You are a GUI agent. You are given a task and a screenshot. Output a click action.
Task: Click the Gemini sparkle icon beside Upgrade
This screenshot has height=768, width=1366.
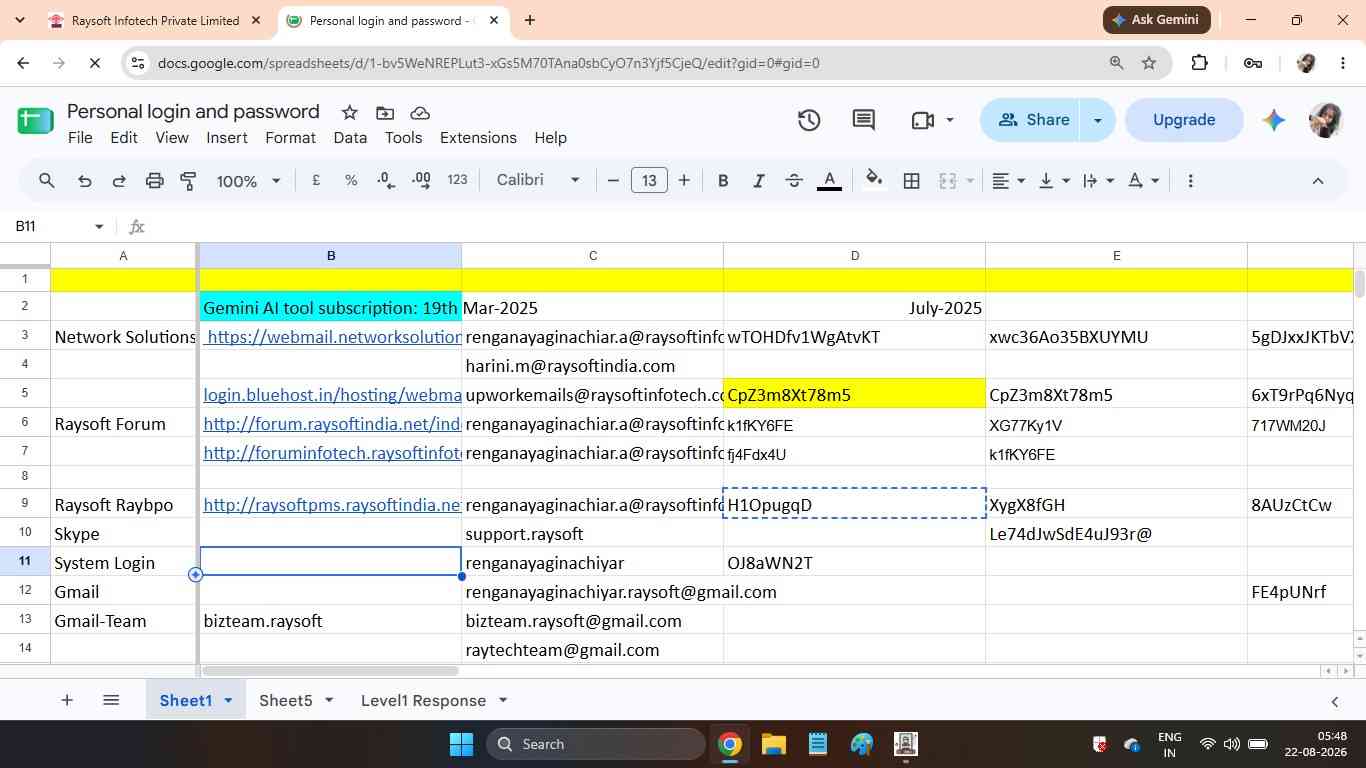click(x=1273, y=120)
